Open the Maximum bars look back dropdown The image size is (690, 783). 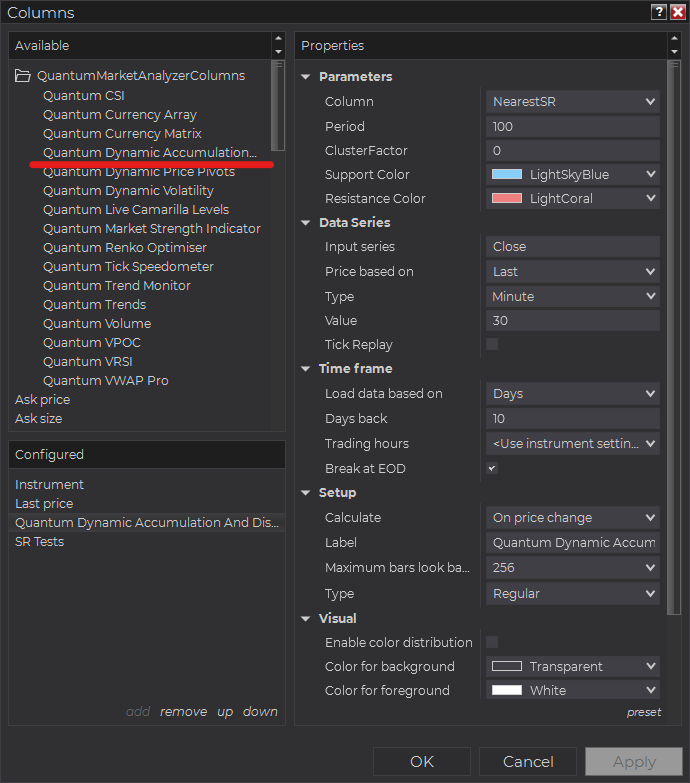pyautogui.click(x=573, y=567)
